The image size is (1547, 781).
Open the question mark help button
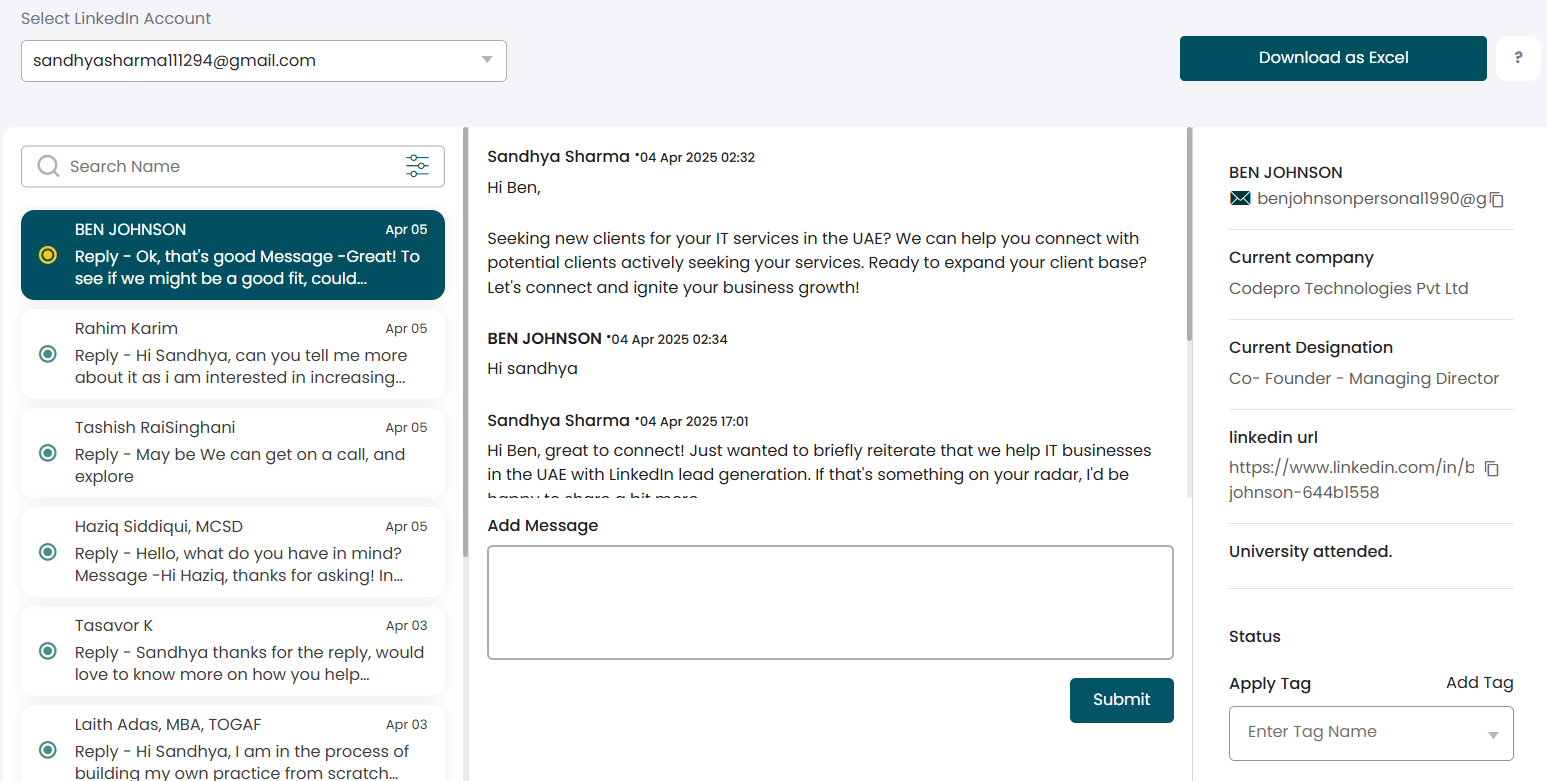click(1518, 58)
